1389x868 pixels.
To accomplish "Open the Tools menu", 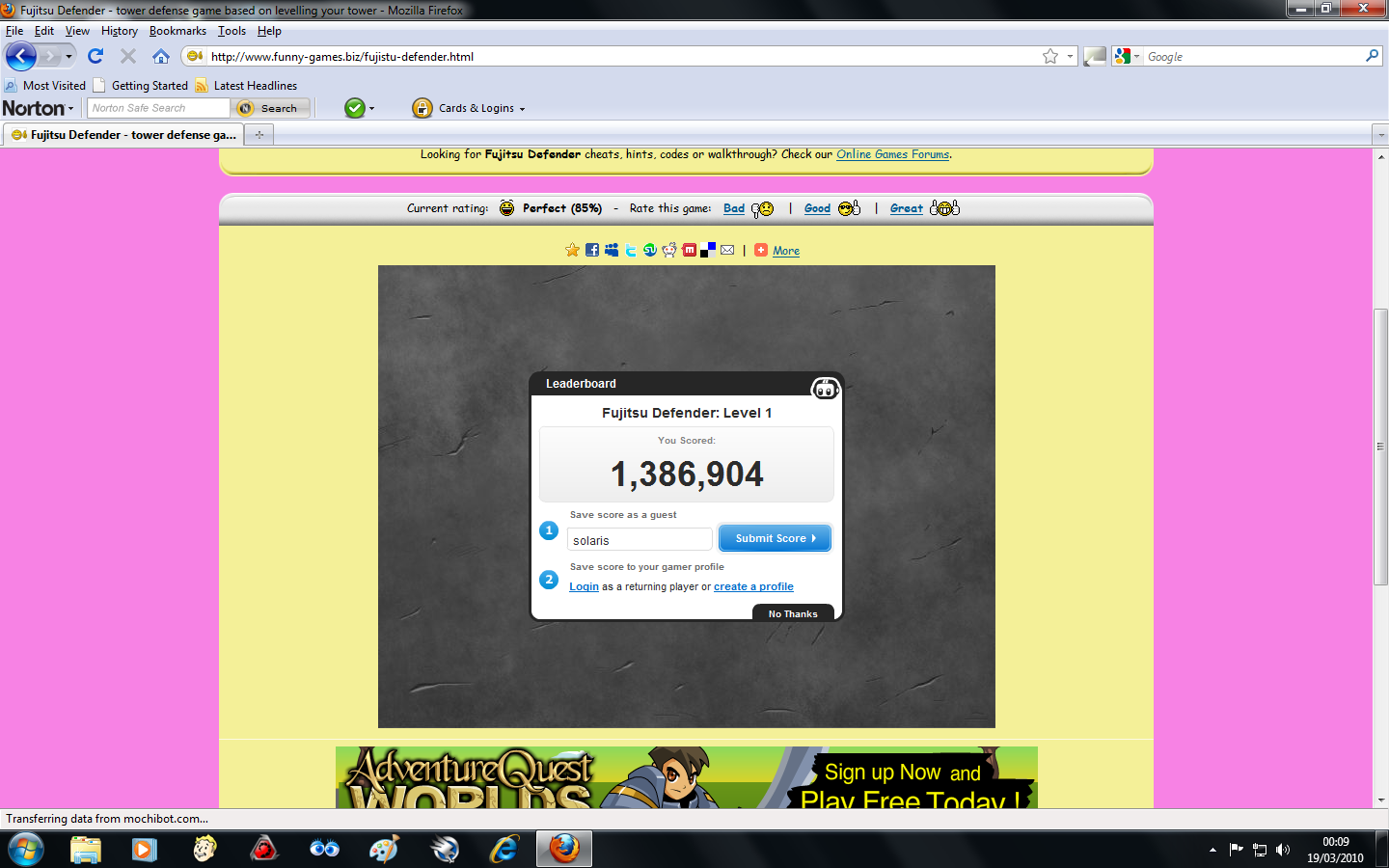I will (x=231, y=31).
